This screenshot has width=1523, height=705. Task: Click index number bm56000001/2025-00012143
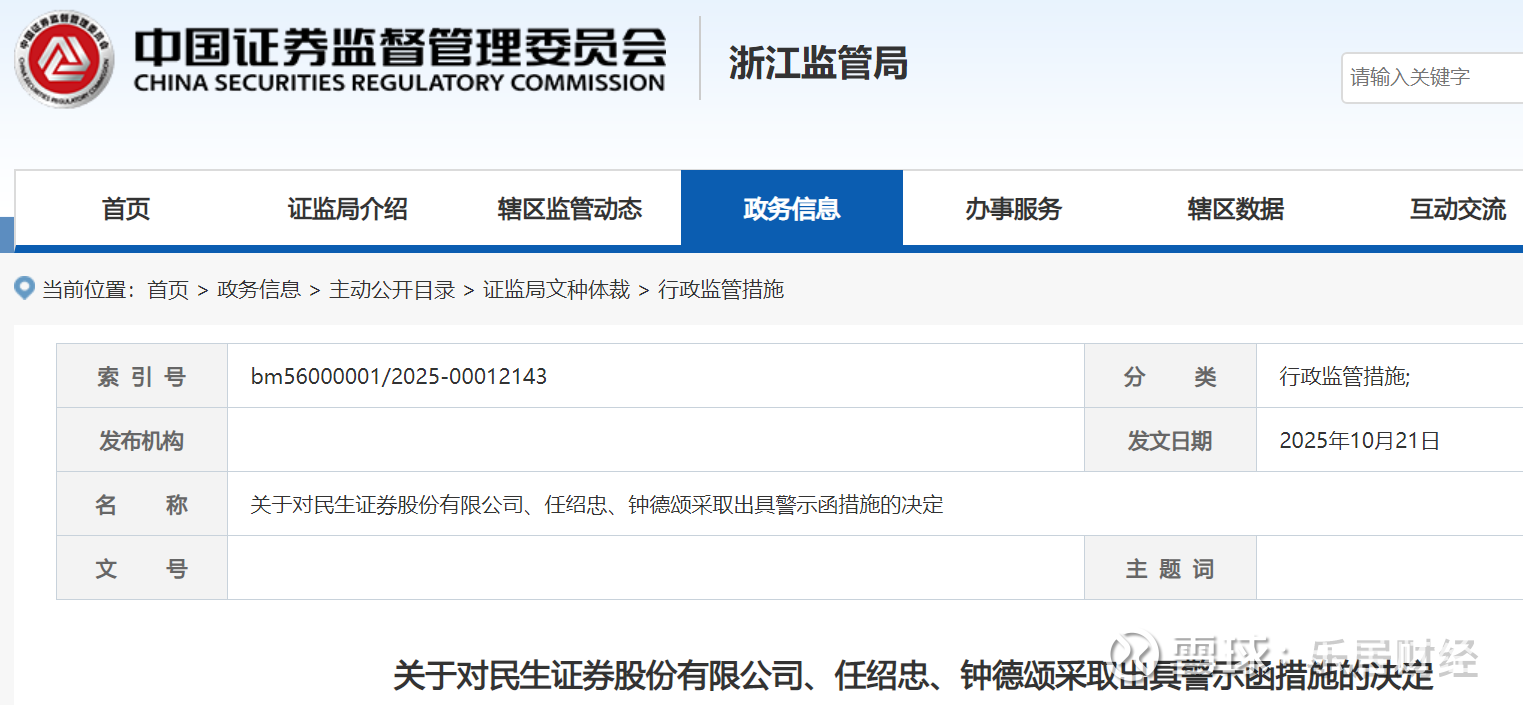point(399,377)
